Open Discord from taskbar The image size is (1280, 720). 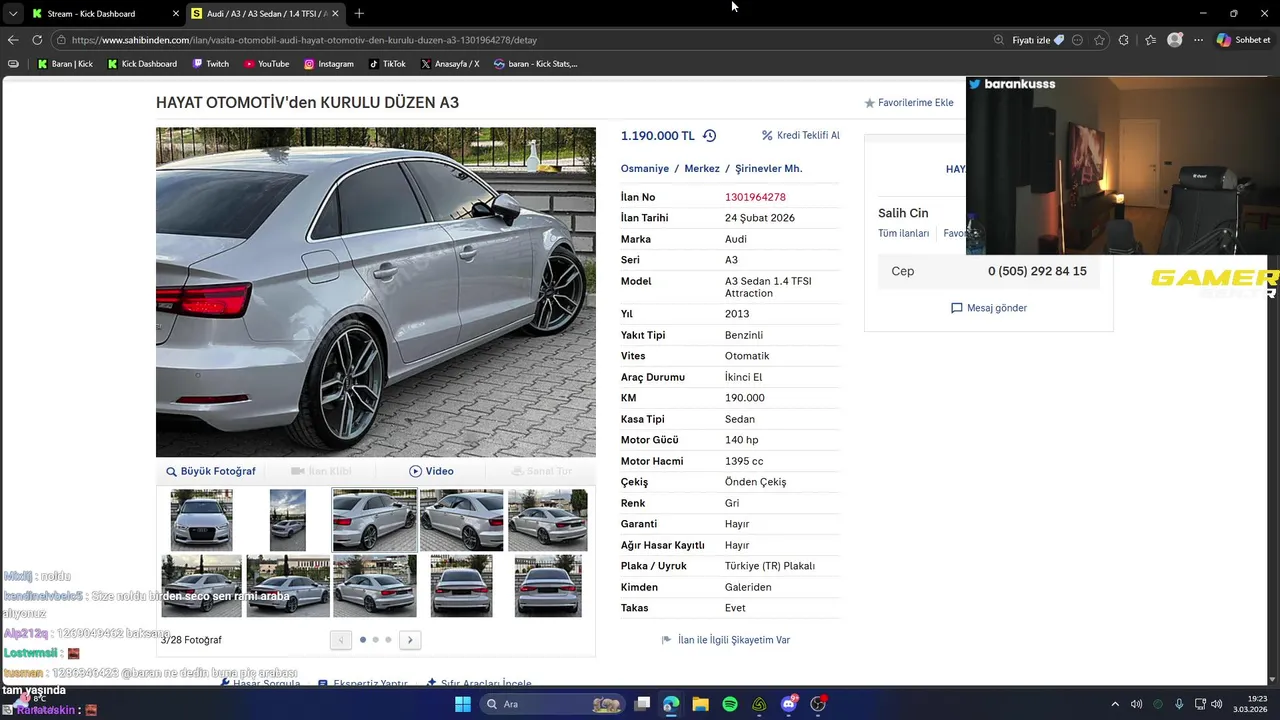pos(789,704)
